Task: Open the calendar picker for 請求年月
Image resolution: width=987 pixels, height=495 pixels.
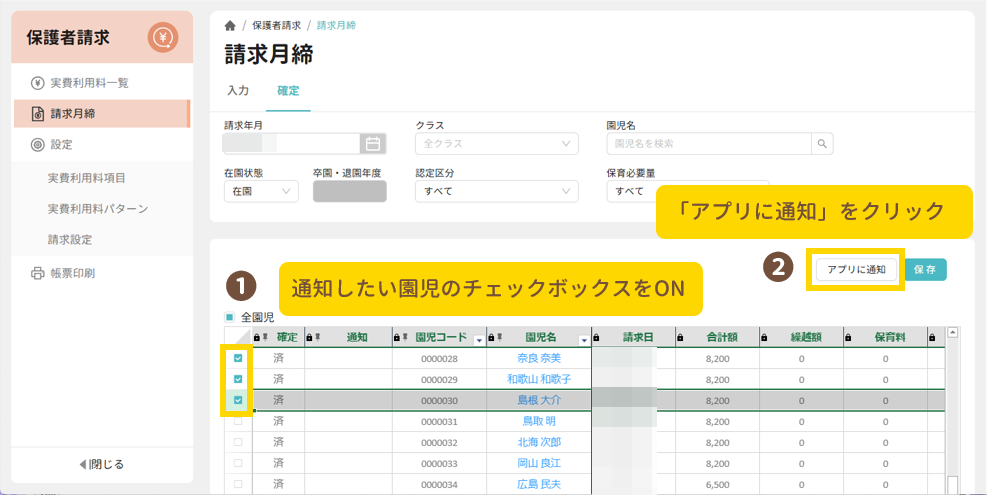Action: point(373,143)
